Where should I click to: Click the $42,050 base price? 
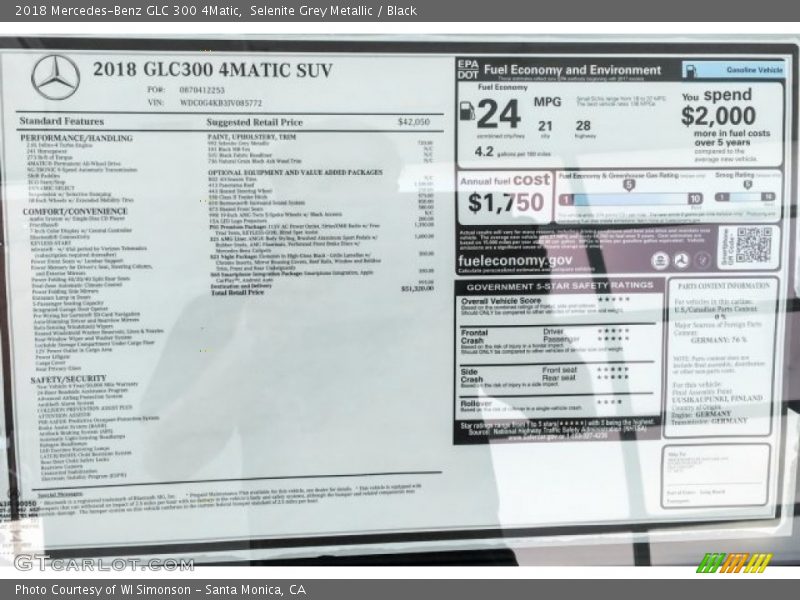pos(414,122)
